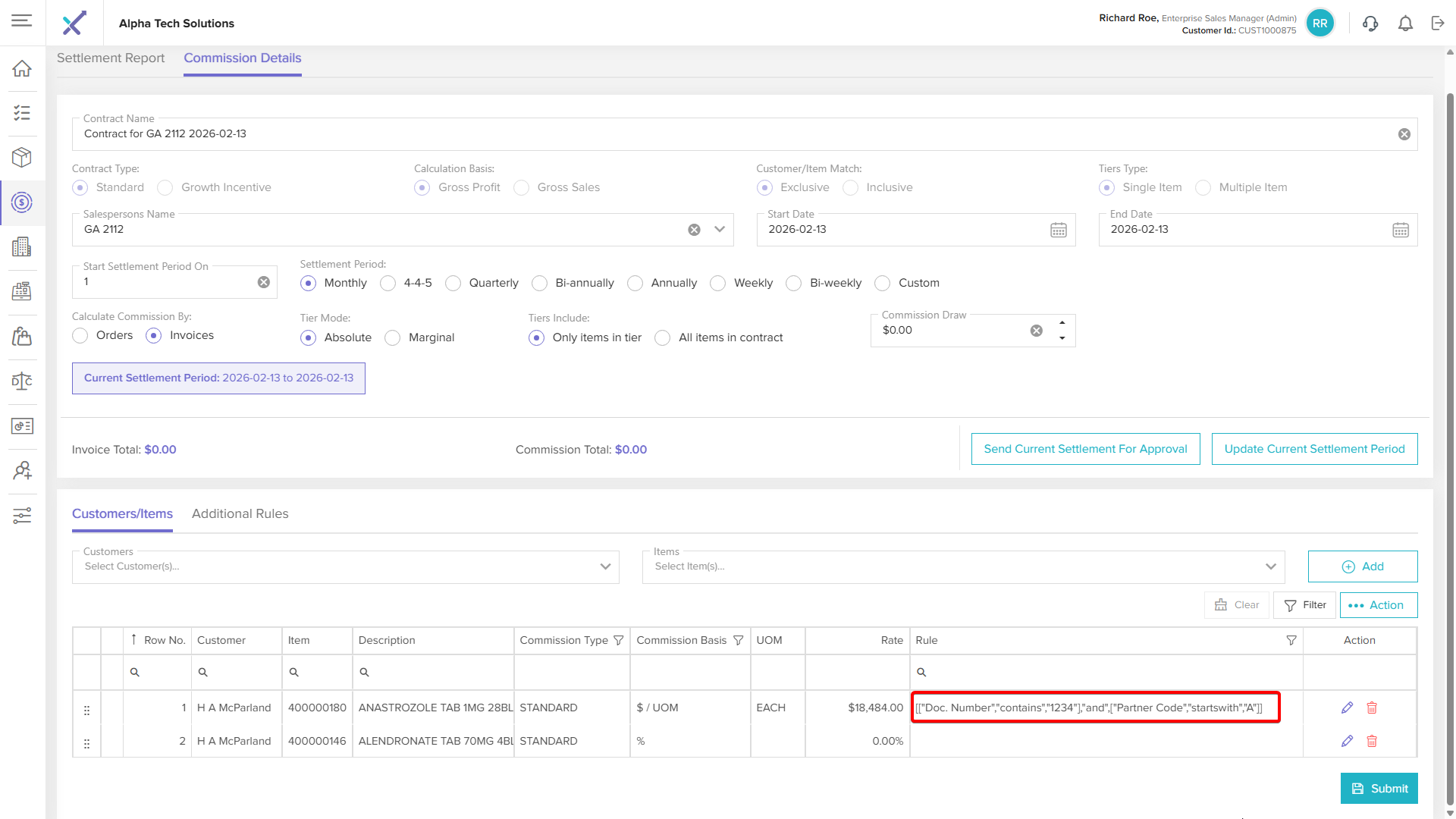Choose Orders for commission calculation
The image size is (1456, 819).
click(80, 335)
